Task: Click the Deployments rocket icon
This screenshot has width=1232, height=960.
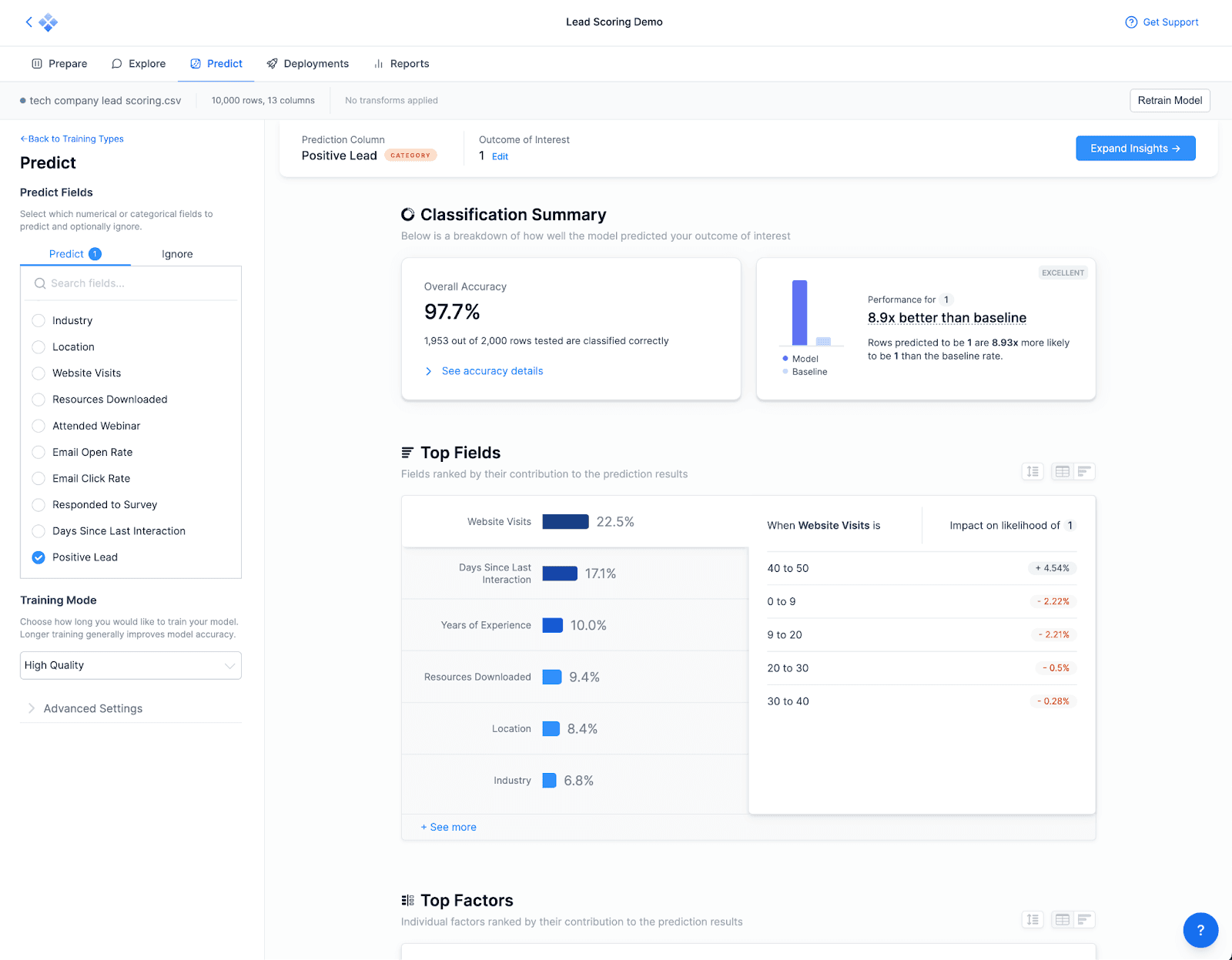Action: 272,64
